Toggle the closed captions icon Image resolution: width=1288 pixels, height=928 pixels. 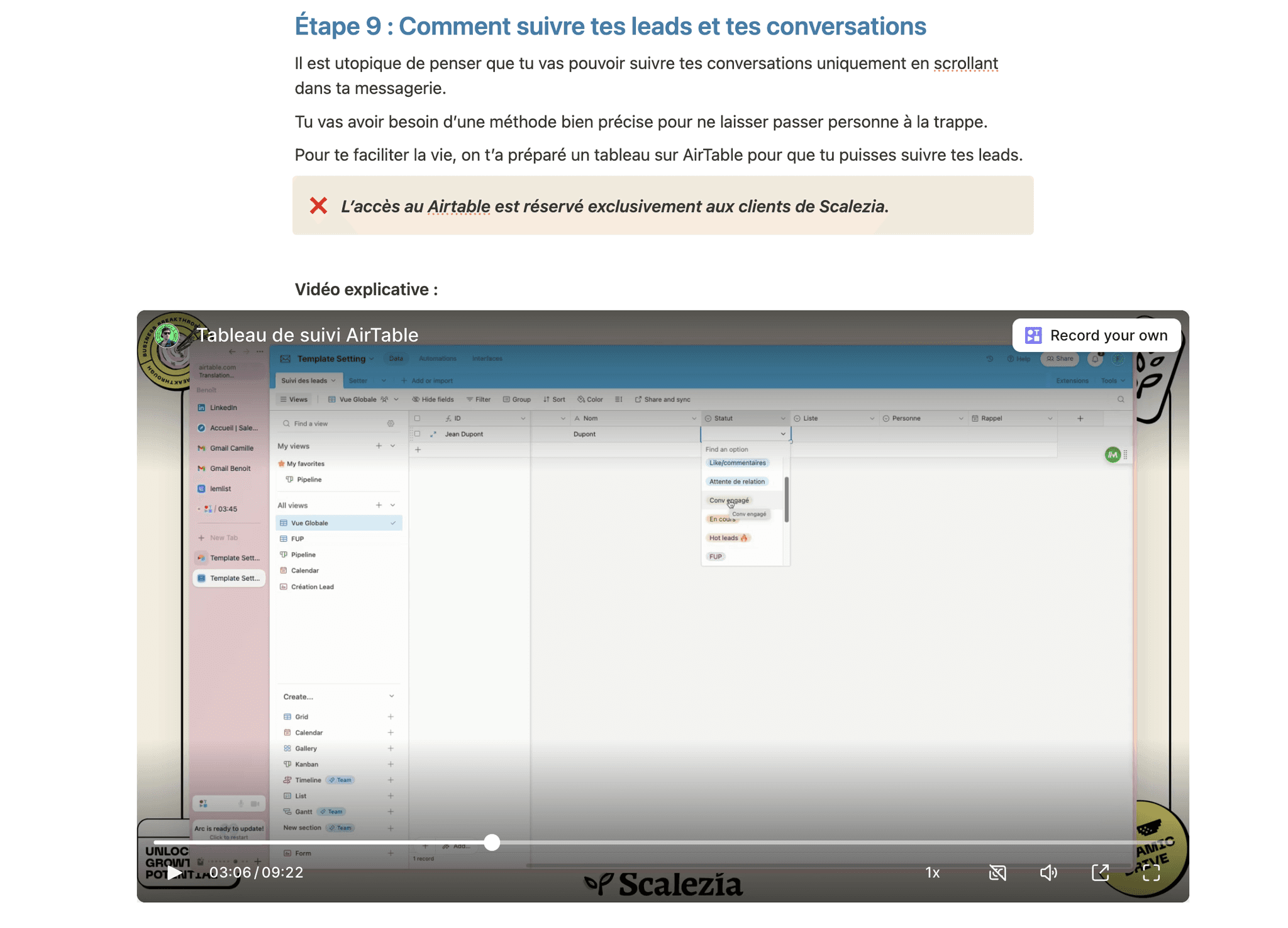pyautogui.click(x=997, y=872)
